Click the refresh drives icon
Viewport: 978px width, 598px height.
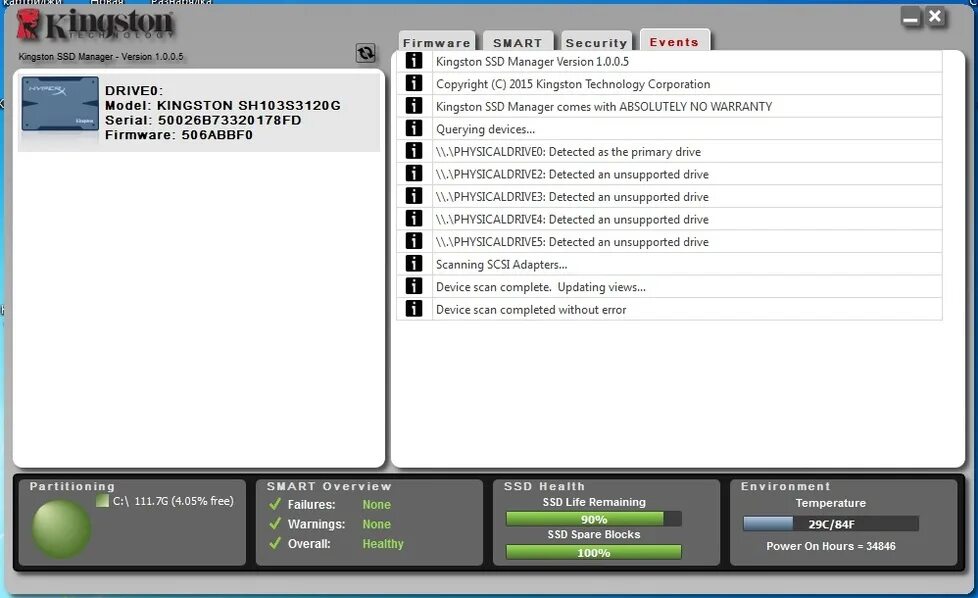366,53
